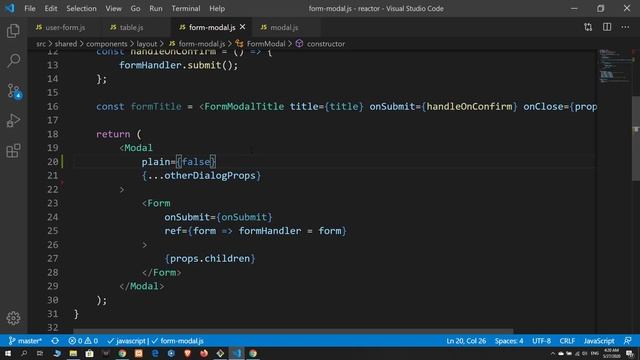Image resolution: width=640 pixels, height=360 pixels.
Task: Expand the src breadcrumb
Action: coord(41,44)
